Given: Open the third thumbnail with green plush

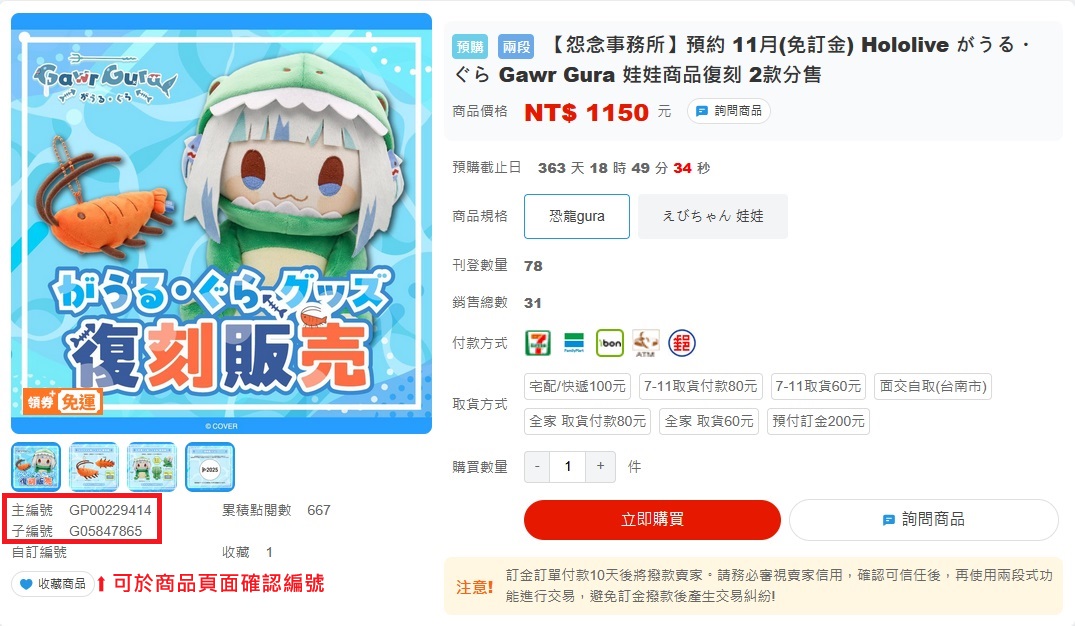Looking at the screenshot, I should pos(152,467).
